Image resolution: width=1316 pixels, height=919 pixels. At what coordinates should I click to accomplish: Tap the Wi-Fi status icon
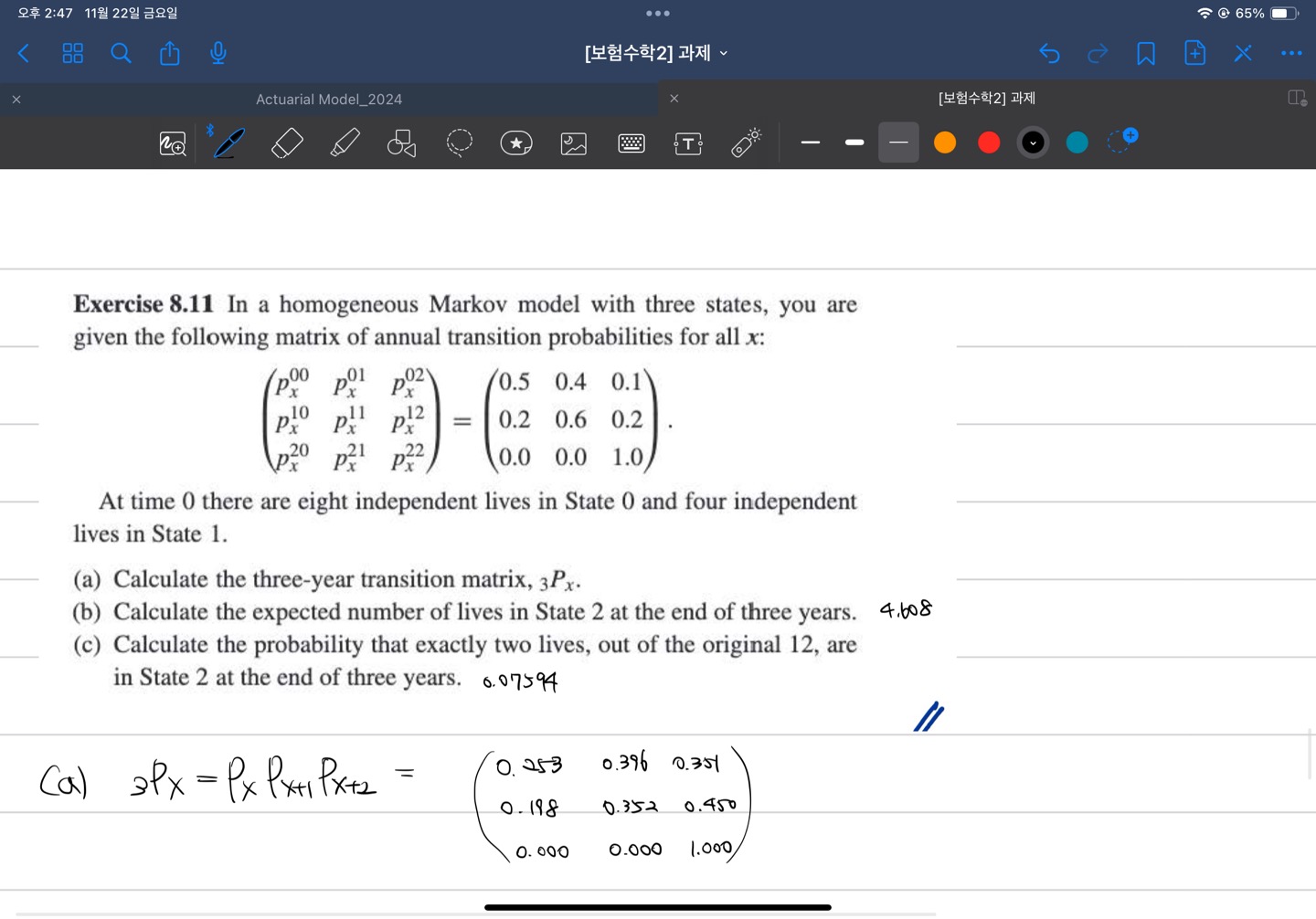[1204, 14]
